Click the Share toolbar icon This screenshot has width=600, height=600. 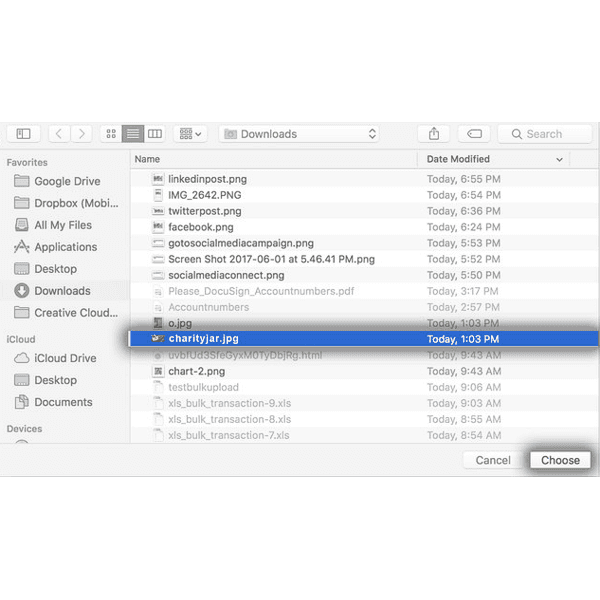pyautogui.click(x=434, y=134)
